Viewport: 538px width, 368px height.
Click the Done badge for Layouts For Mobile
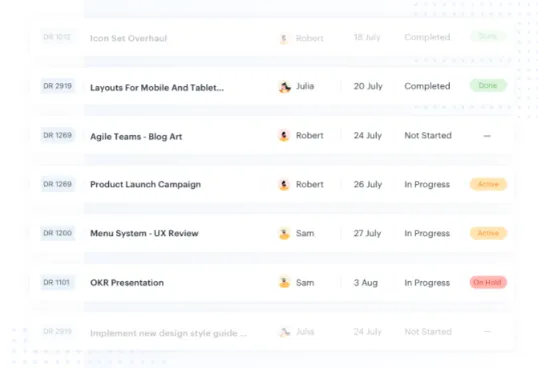[488, 85]
